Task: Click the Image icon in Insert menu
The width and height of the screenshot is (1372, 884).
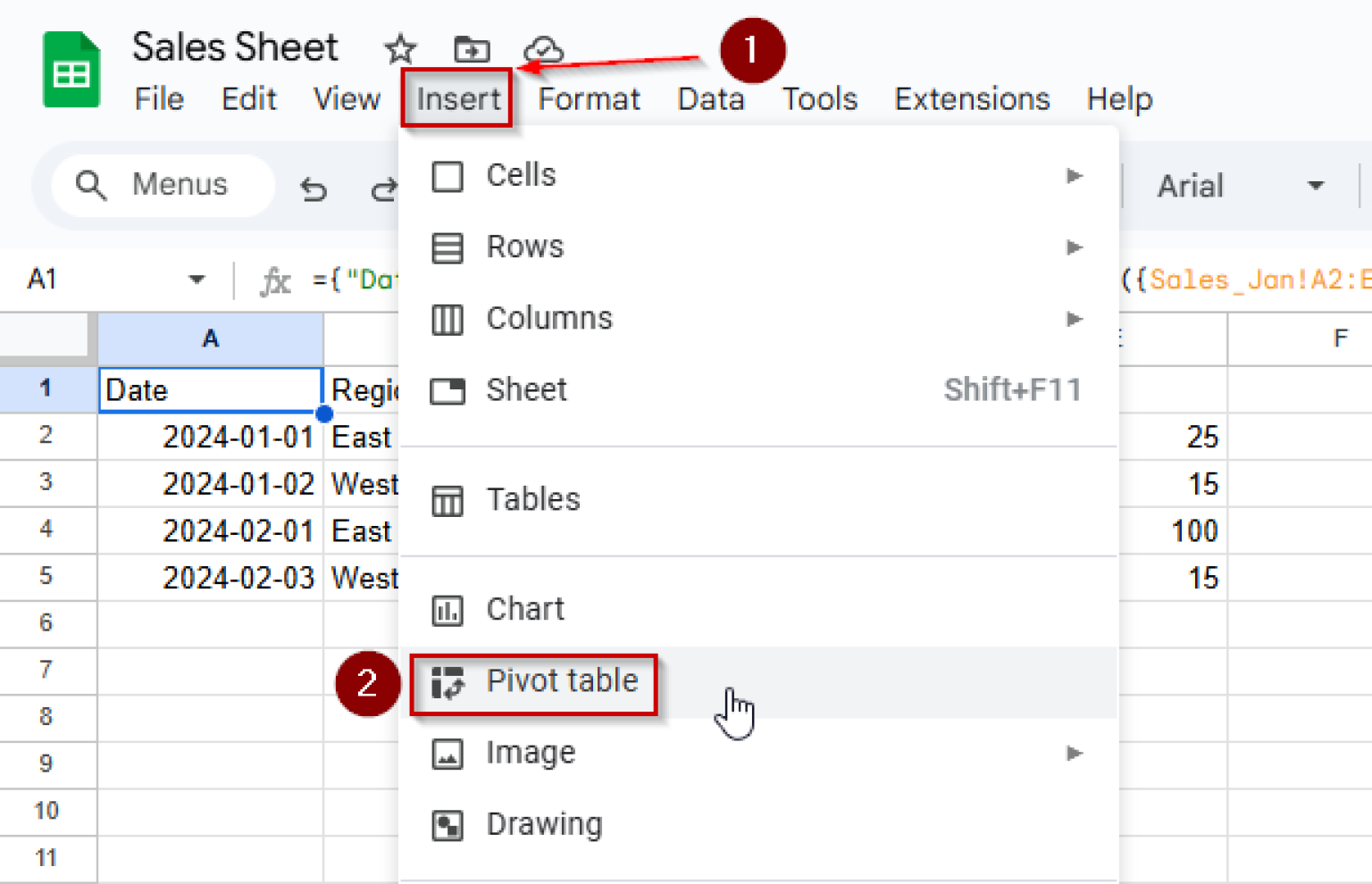Action: tap(448, 754)
